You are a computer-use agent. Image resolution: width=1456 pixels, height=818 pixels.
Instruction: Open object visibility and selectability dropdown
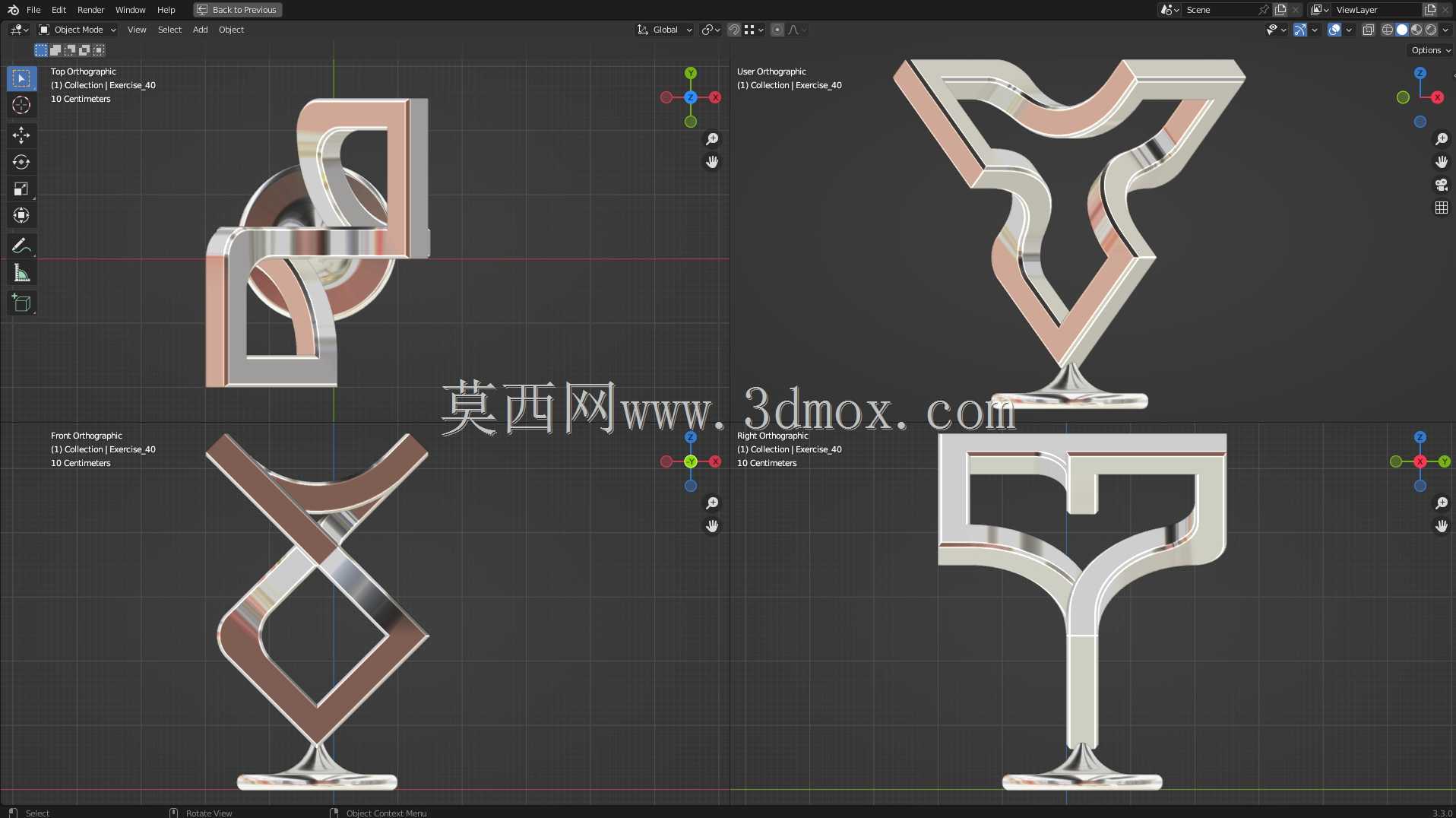[1276, 30]
